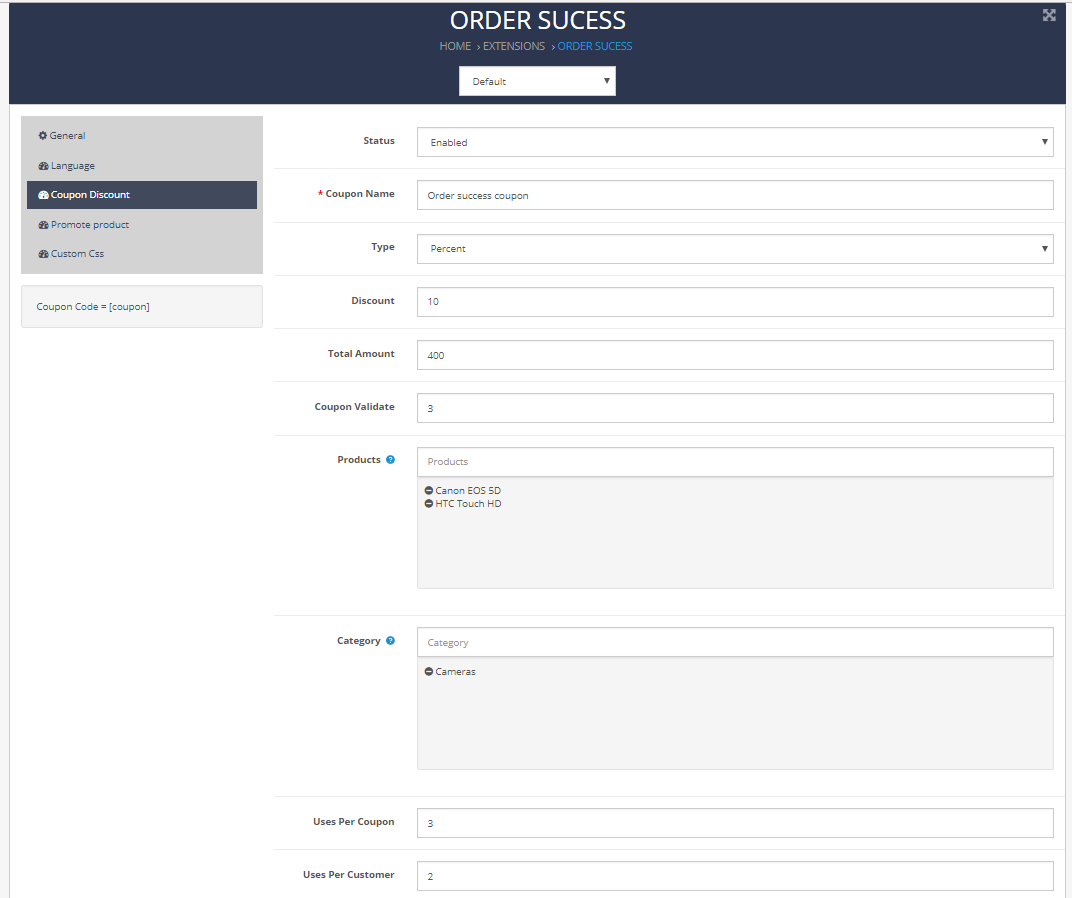Click the Discount input field

(735, 302)
